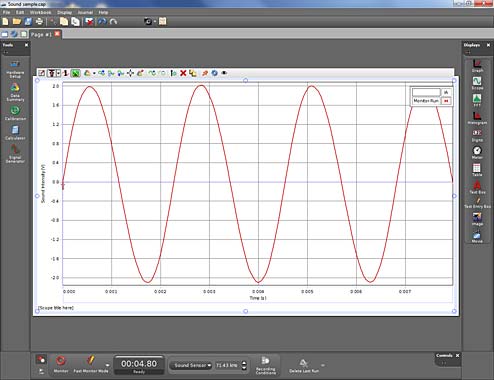Add a Table display from the palette

(477, 170)
